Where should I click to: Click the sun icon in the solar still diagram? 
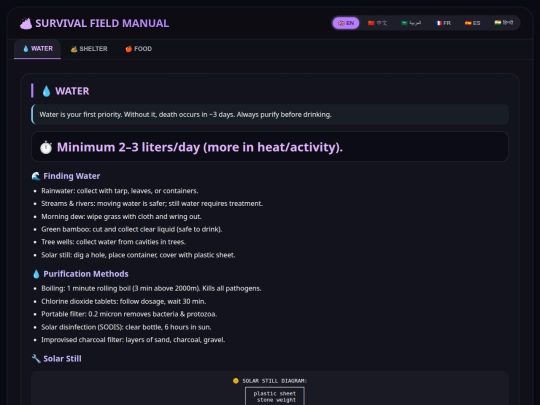click(x=236, y=381)
